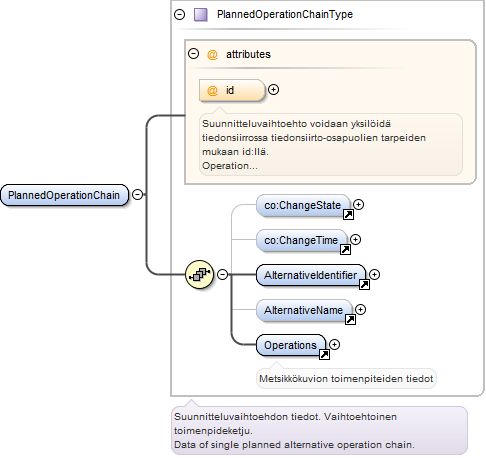Screen dimensions: 486x458
Task: Follow the reference arrow on Operations
Action: [324, 354]
